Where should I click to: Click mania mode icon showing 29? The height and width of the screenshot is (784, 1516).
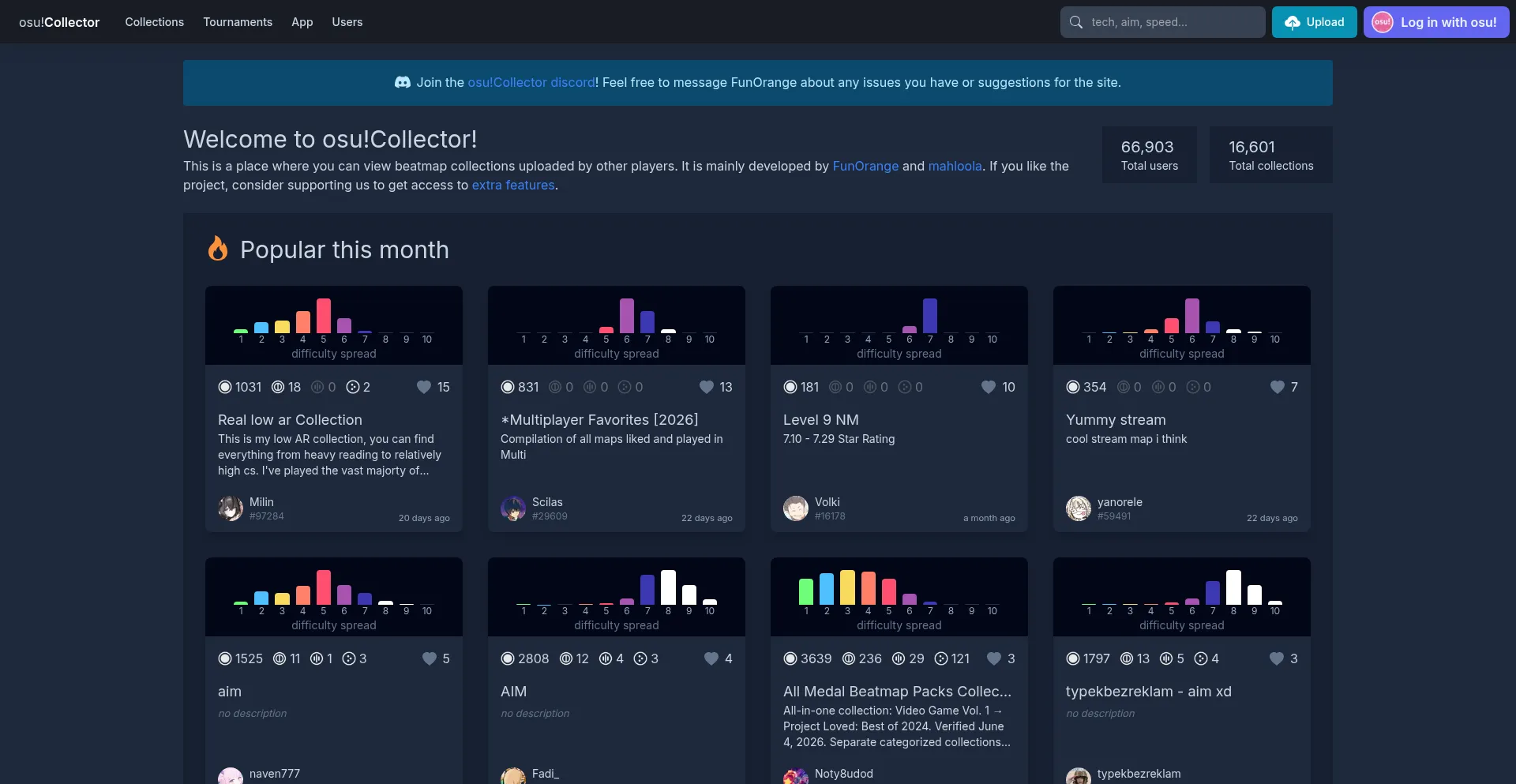(899, 658)
